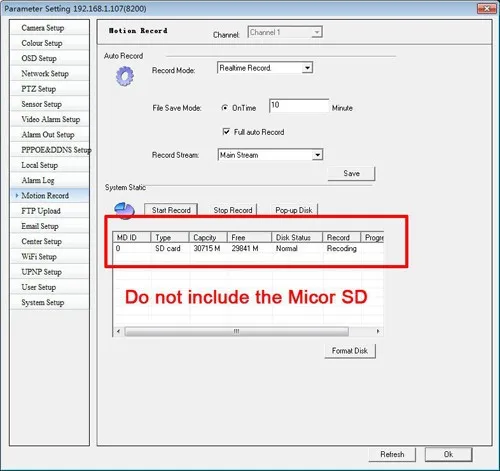Screen dimensions: 500x471
Task: Click the Free column header
Action: (249, 237)
